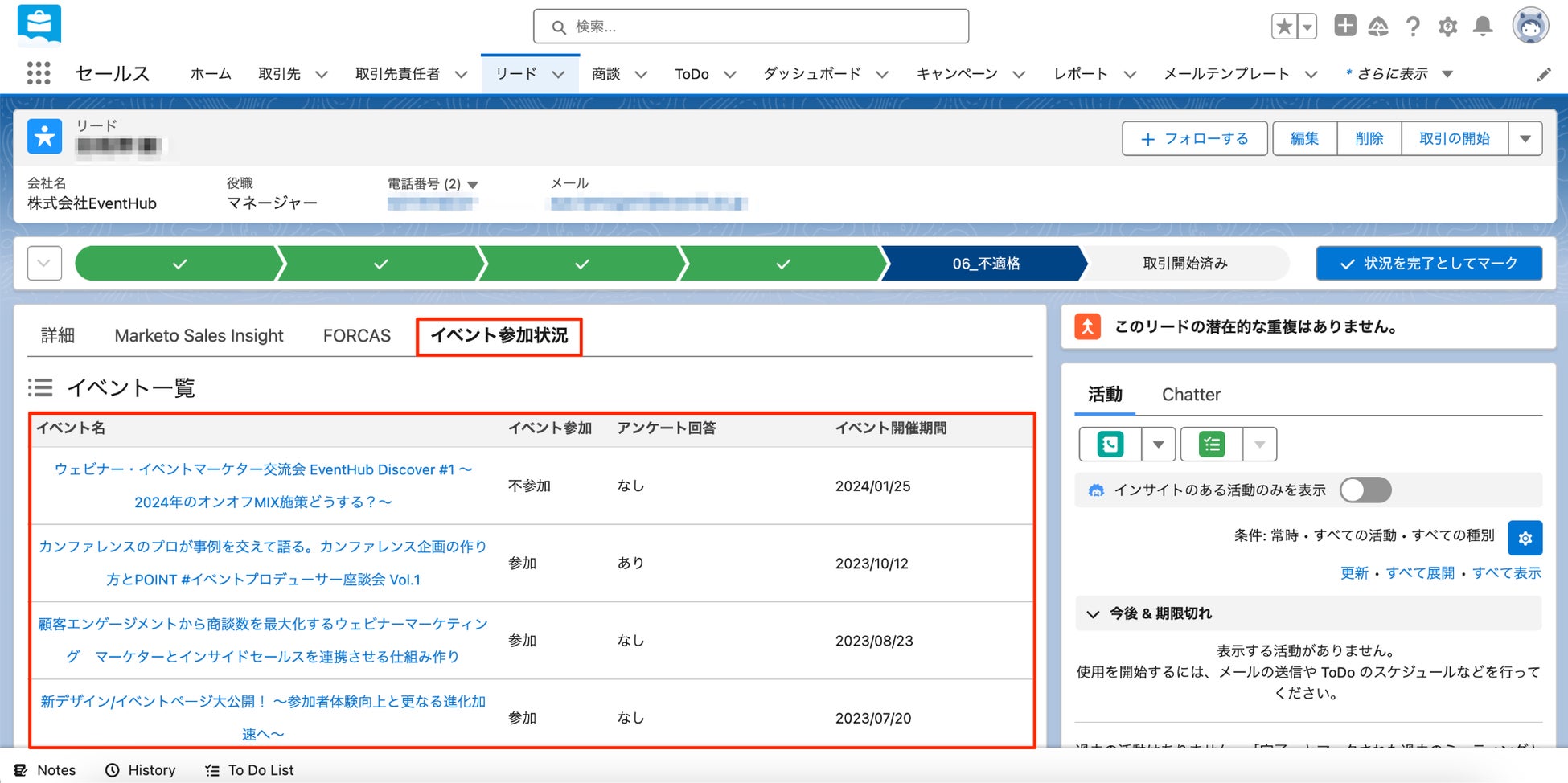Screen dimensions: 1568x783
Task: Switch to the FORCAS tab
Action: tap(357, 335)
